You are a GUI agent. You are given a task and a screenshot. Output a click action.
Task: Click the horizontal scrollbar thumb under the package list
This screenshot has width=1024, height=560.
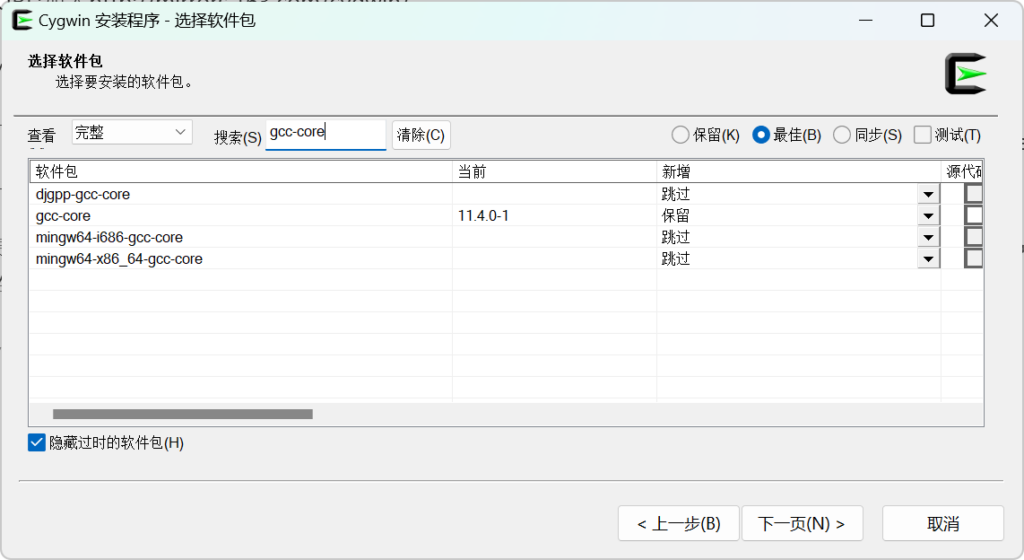pos(183,414)
